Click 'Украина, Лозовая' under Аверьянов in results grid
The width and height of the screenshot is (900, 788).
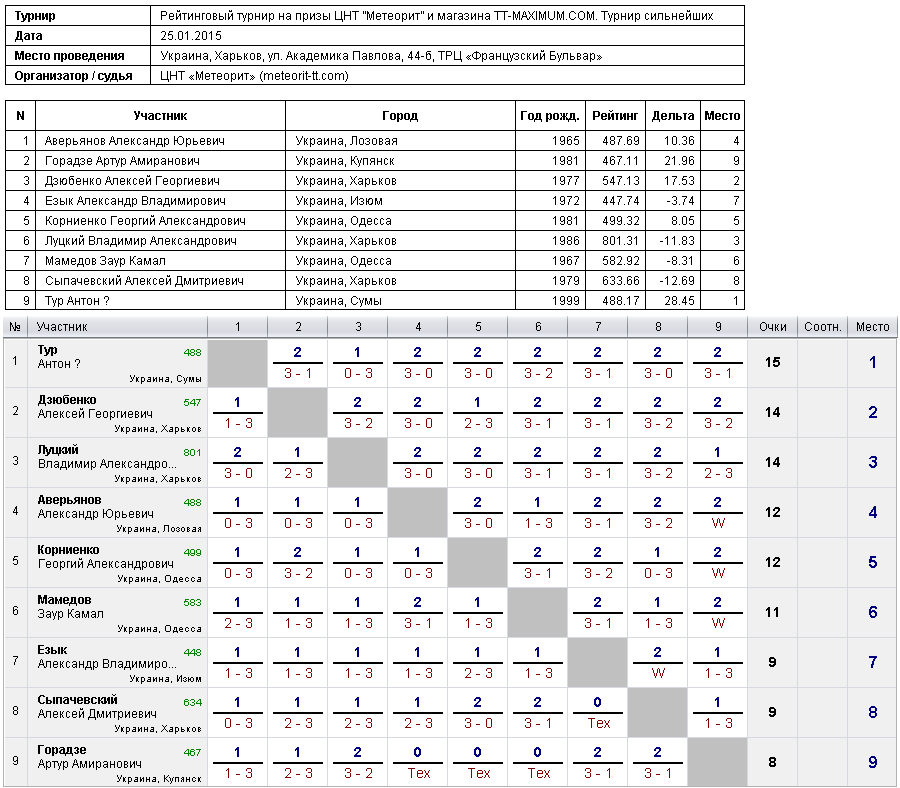point(159,529)
